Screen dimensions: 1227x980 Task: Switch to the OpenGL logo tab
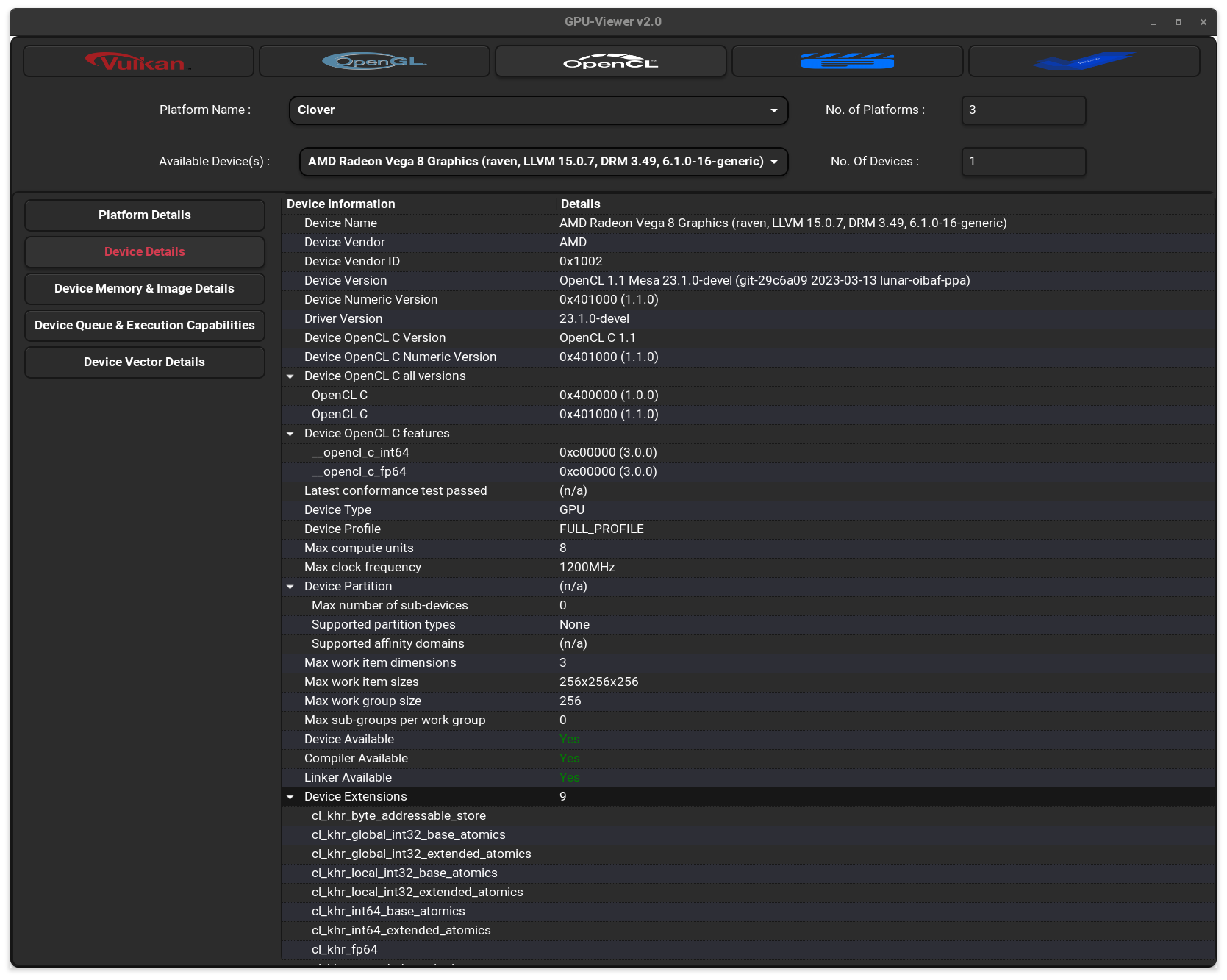click(374, 62)
